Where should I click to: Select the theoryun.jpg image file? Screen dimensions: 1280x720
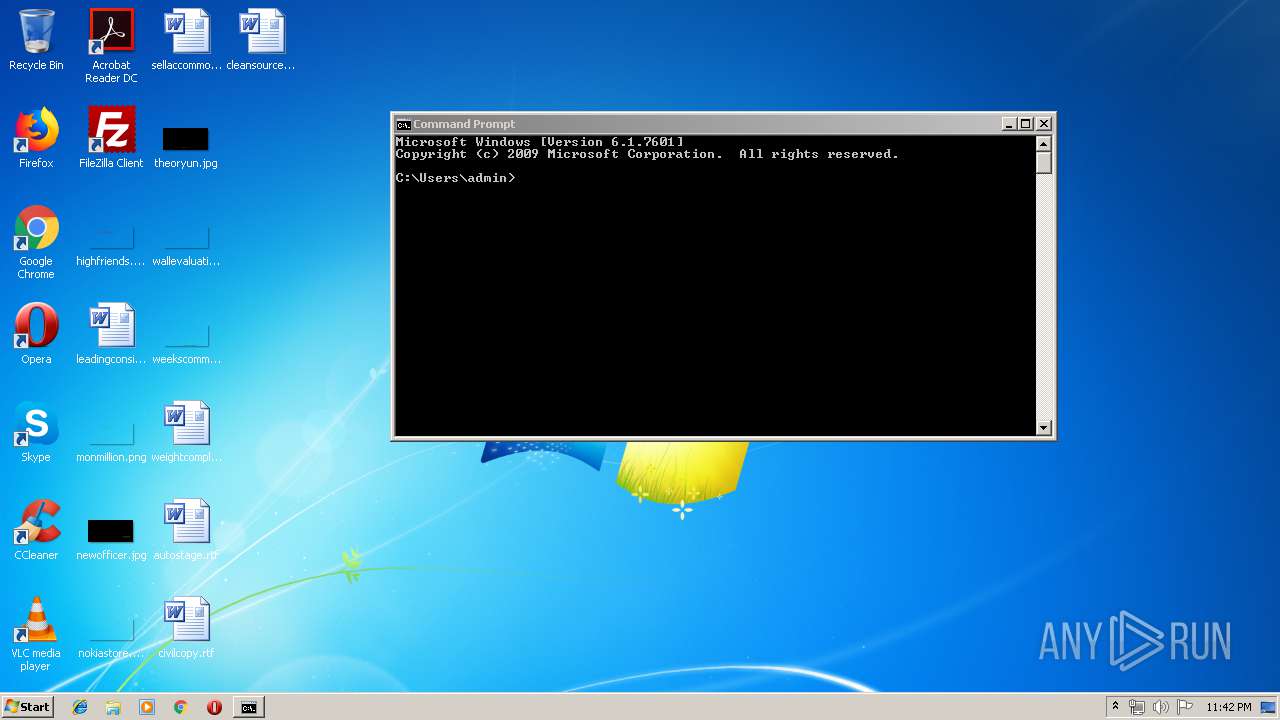point(186,146)
